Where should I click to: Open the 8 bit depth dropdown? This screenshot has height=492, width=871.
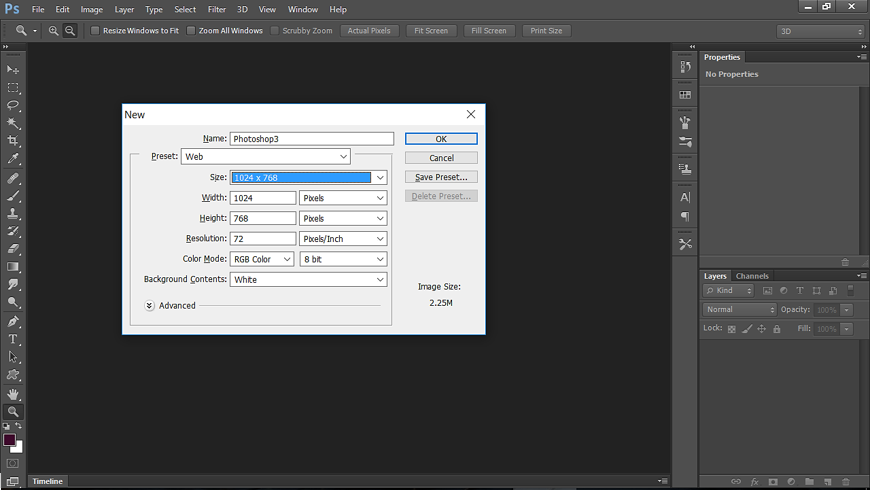(x=343, y=259)
